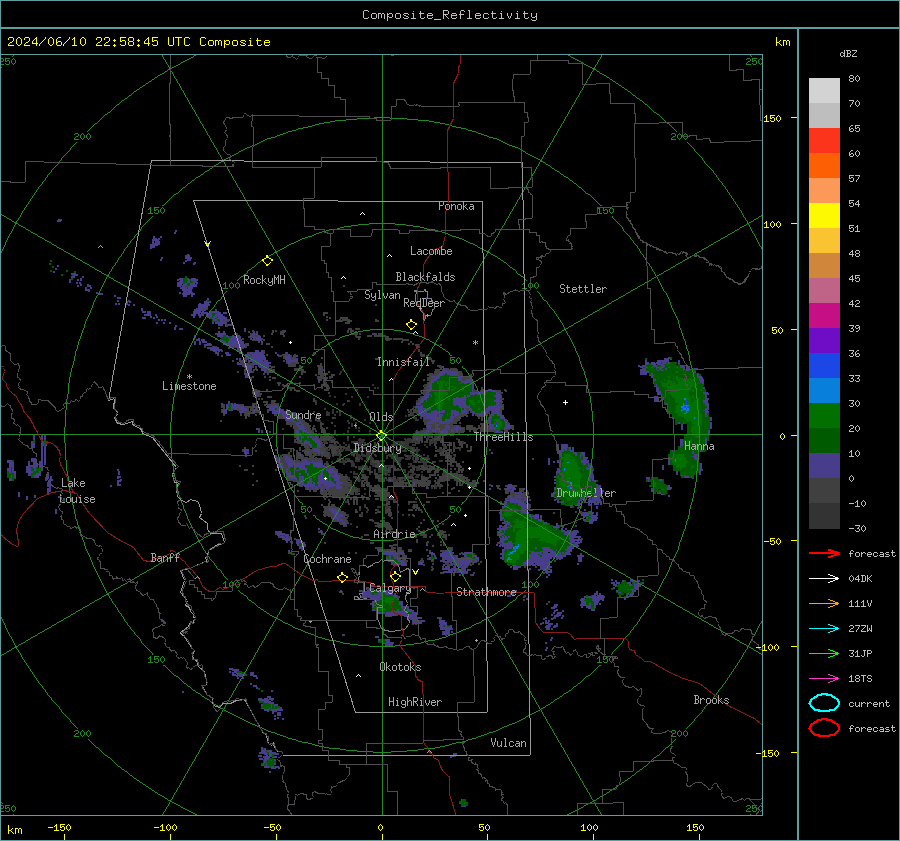The height and width of the screenshot is (841, 900).
Task: Click the Hanna town label
Action: [699, 446]
